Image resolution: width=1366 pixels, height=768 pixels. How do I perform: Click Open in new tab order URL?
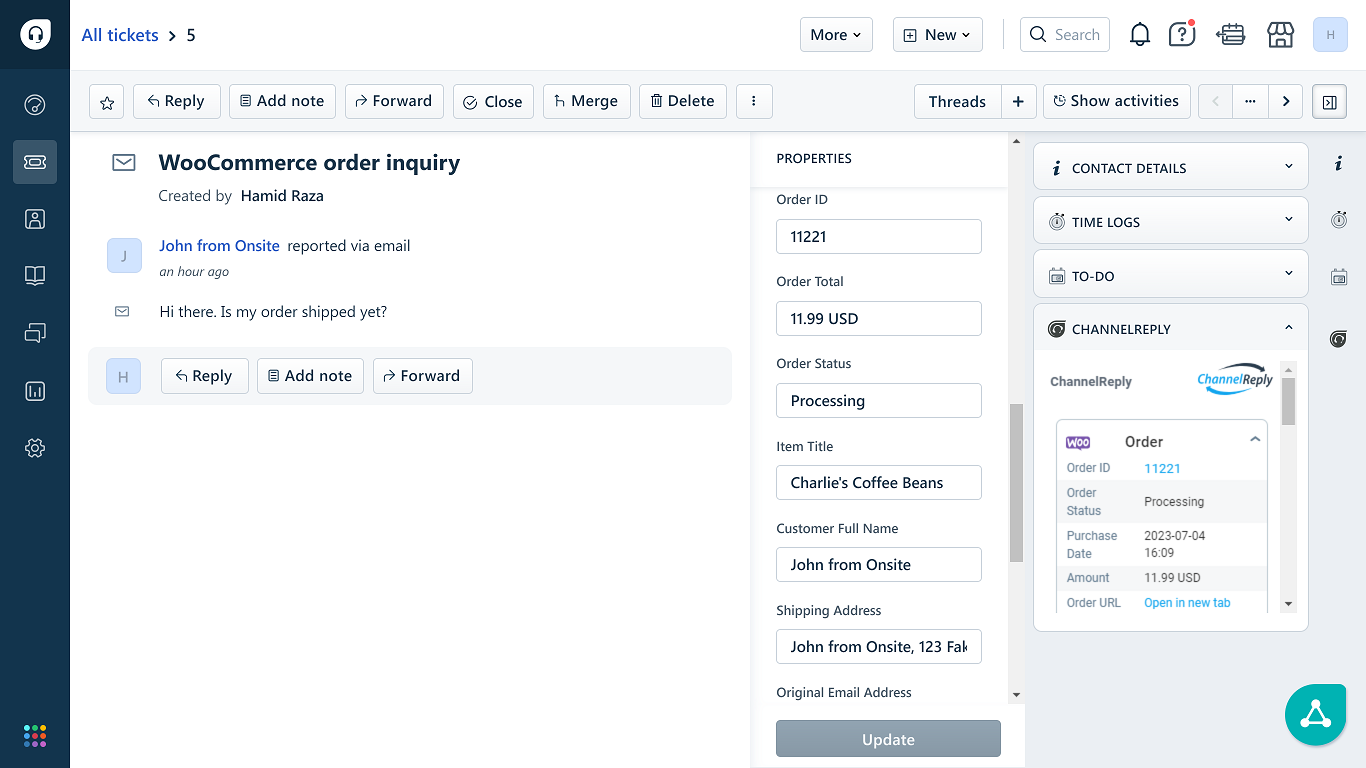[x=1187, y=603]
